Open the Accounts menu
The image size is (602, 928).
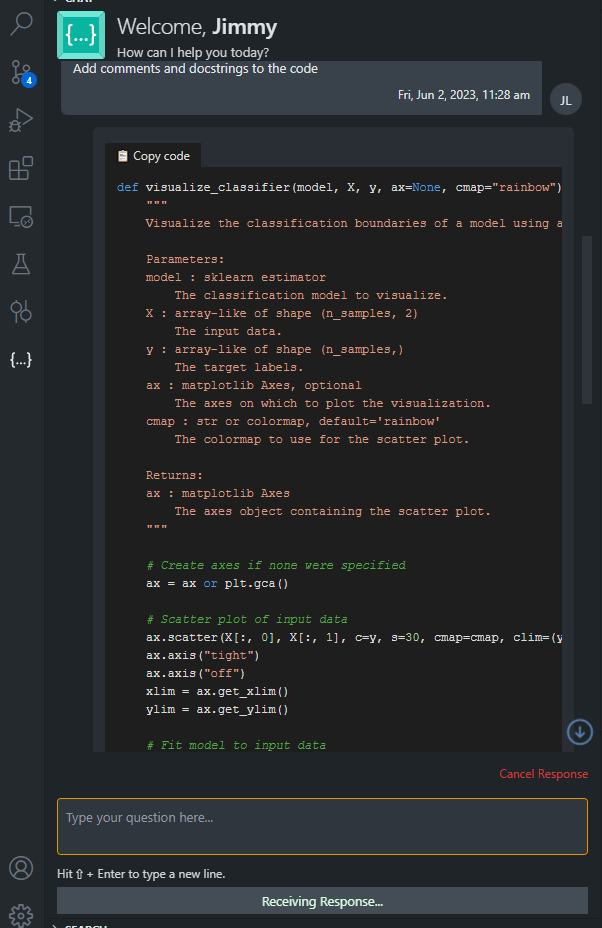coord(21,868)
